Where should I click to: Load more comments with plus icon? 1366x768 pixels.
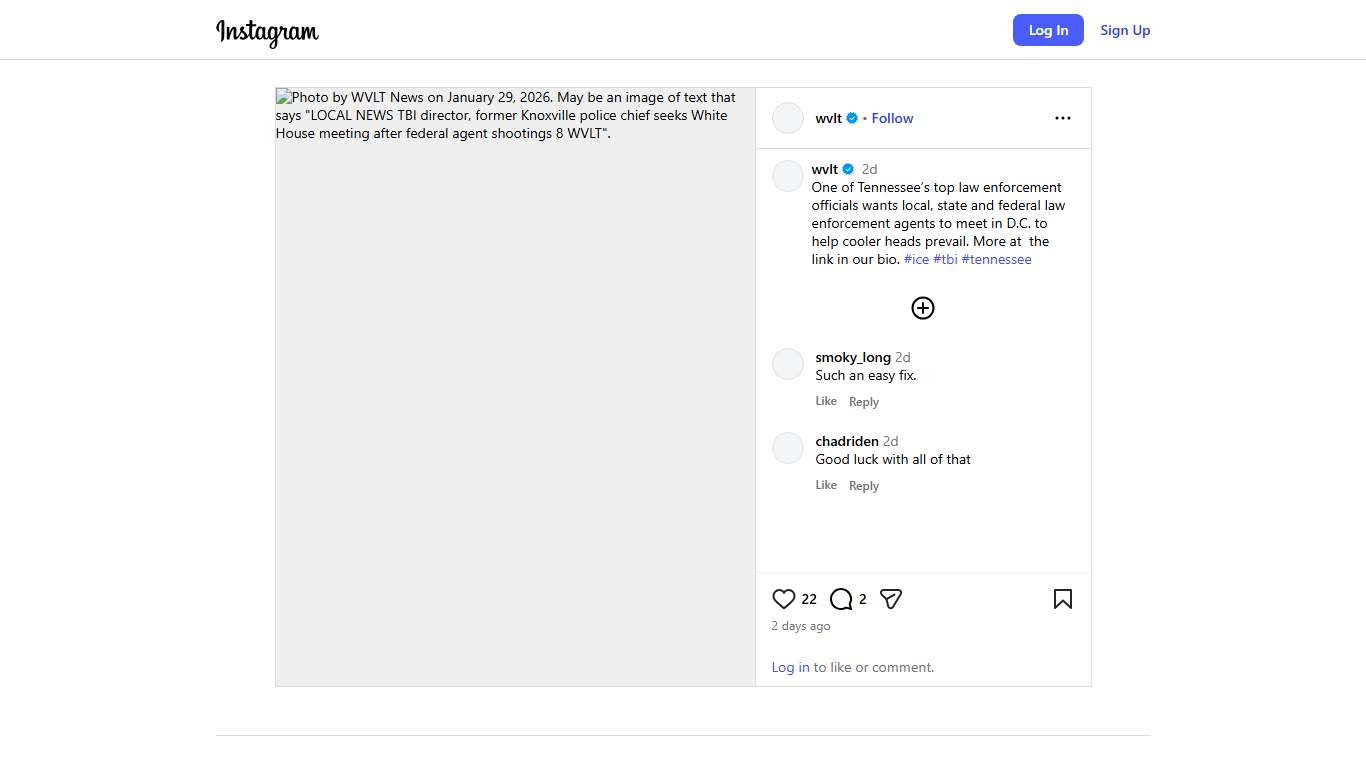[923, 308]
